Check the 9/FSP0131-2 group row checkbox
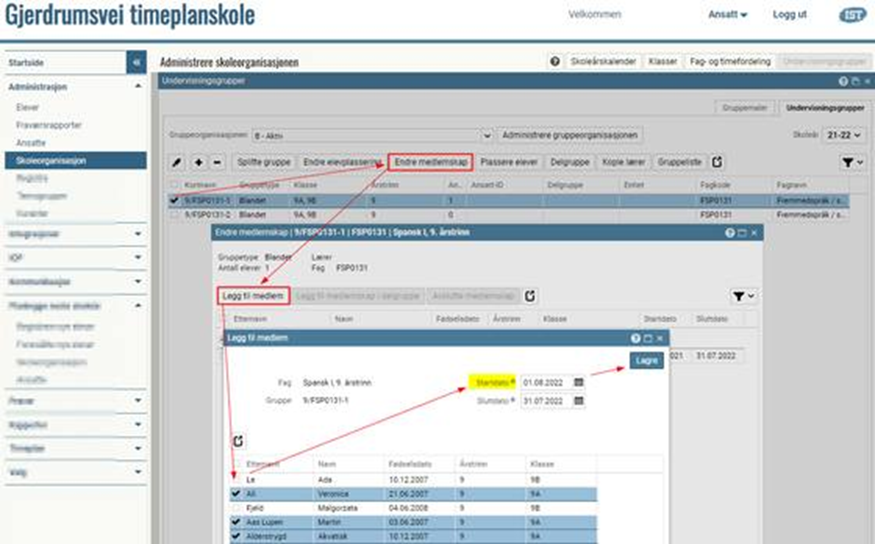 pyautogui.click(x=176, y=214)
